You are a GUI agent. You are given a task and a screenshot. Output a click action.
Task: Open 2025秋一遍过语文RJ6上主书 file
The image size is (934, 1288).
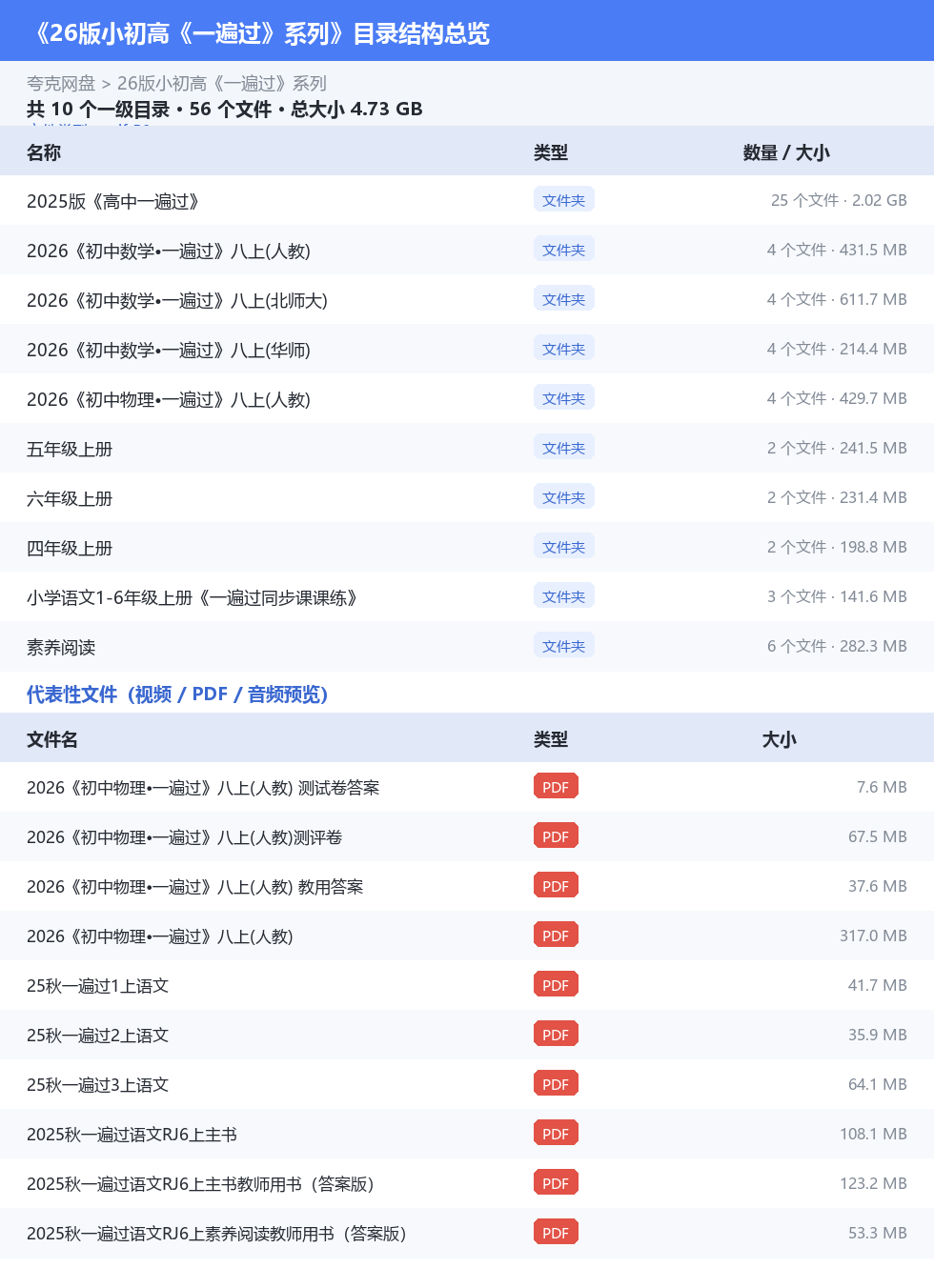point(132,1135)
